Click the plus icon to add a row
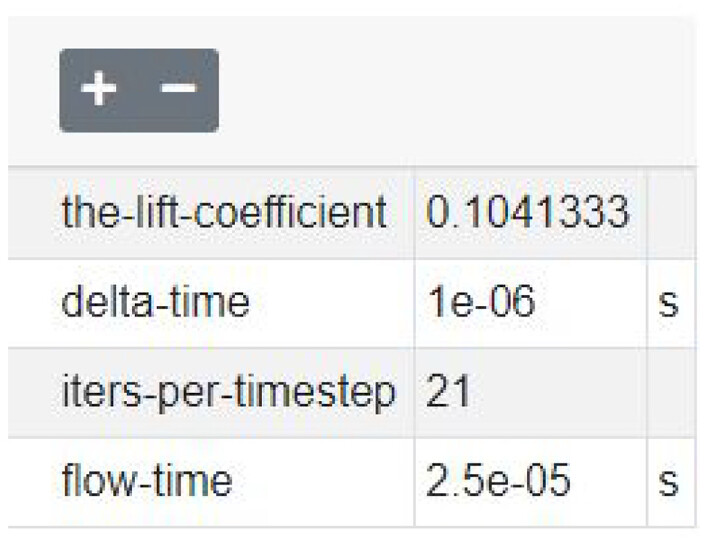 (99, 90)
